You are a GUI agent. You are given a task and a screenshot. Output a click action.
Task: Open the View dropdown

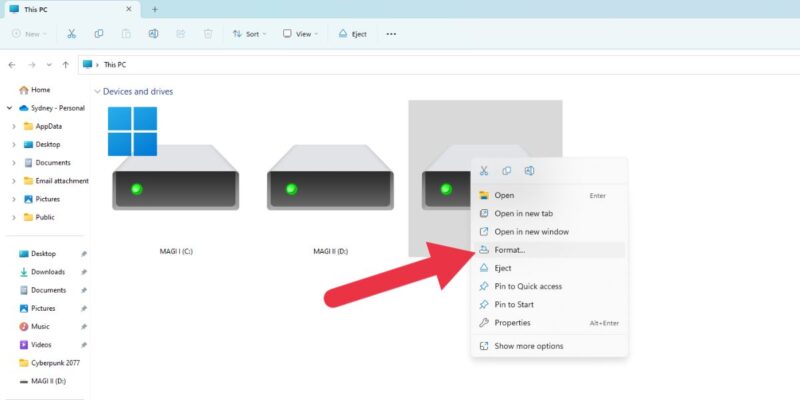(x=301, y=34)
